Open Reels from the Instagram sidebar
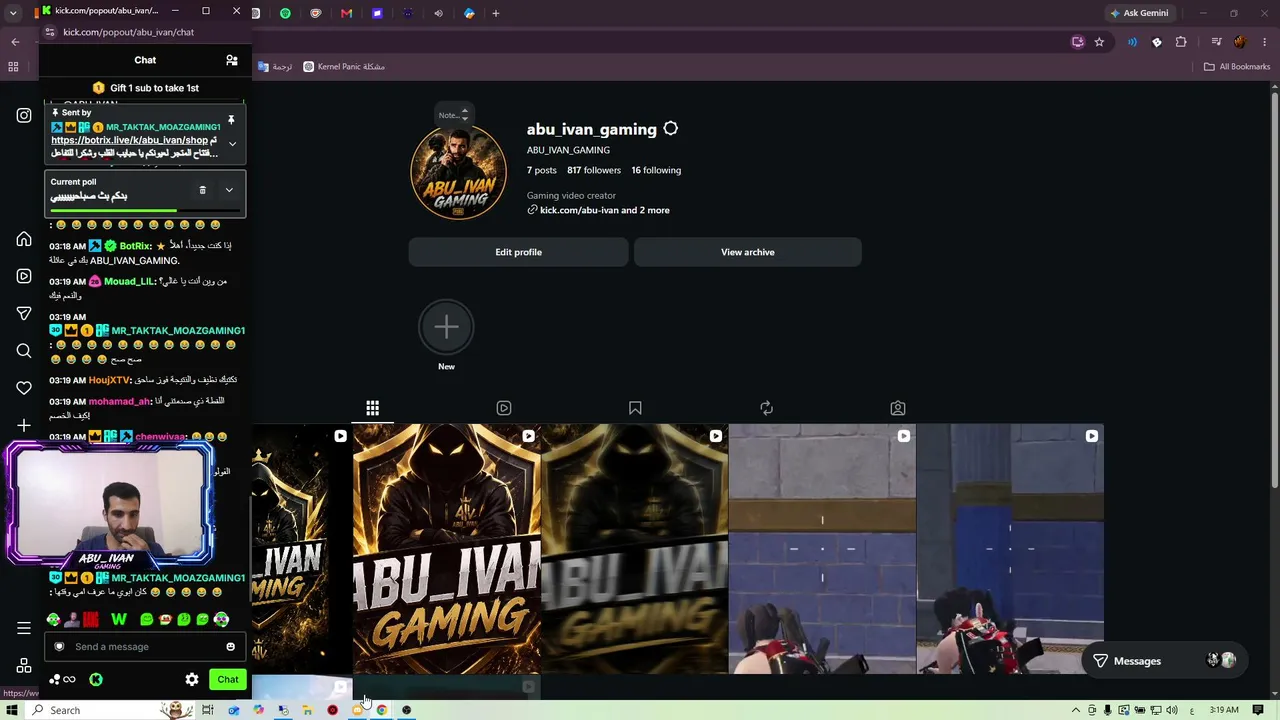Screen dimensions: 1280x720 click(x=24, y=276)
